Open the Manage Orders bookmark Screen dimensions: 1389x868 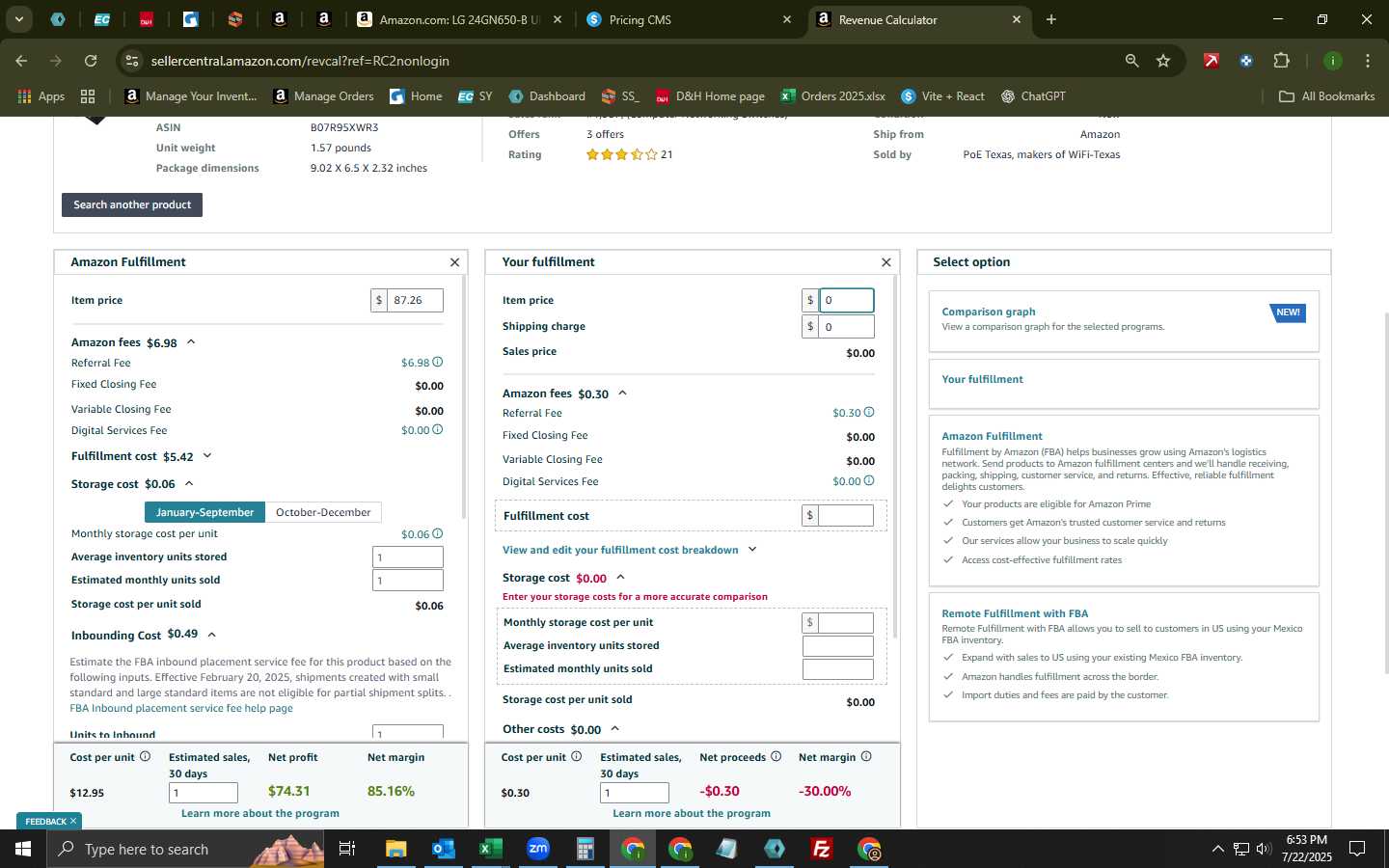323,96
